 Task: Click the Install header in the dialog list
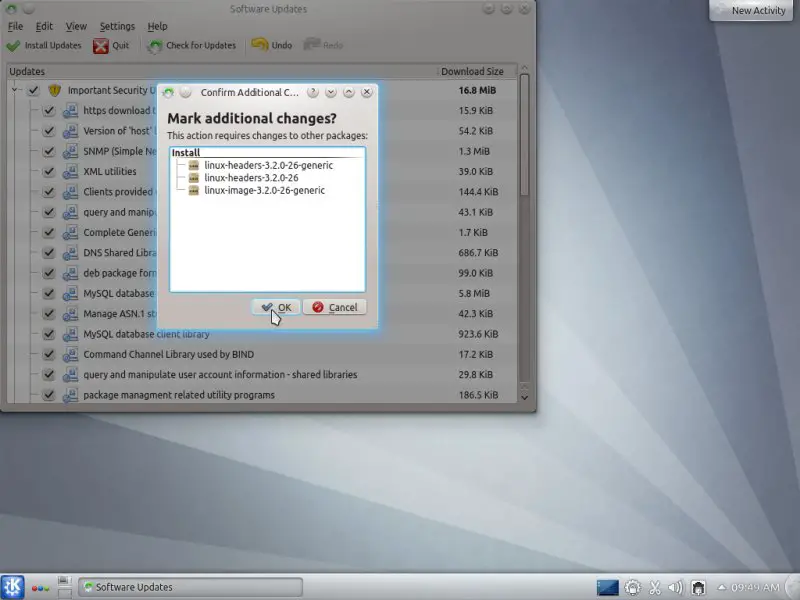pyautogui.click(x=267, y=153)
